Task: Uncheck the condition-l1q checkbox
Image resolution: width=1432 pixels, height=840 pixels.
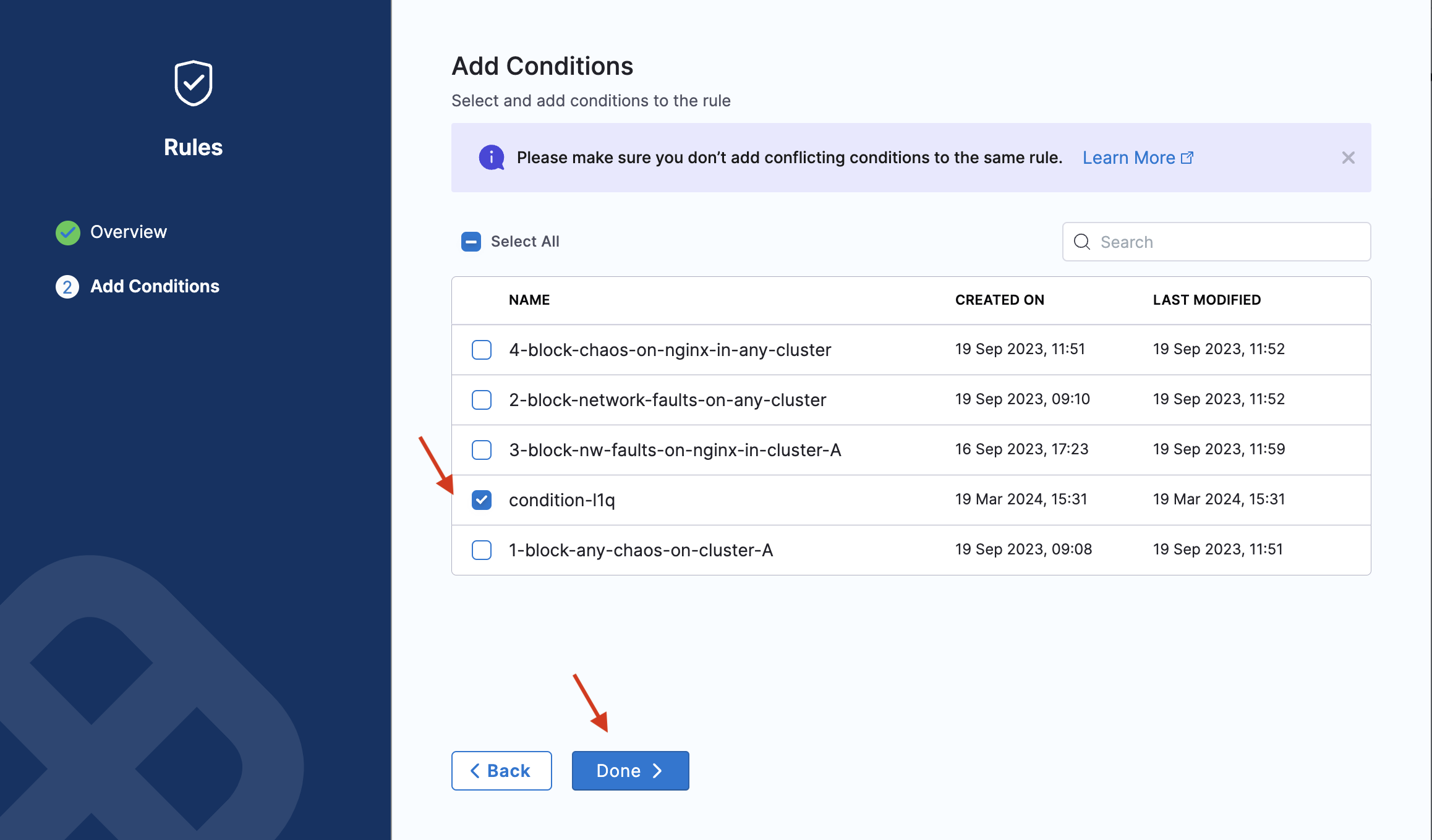Action: coord(482,500)
